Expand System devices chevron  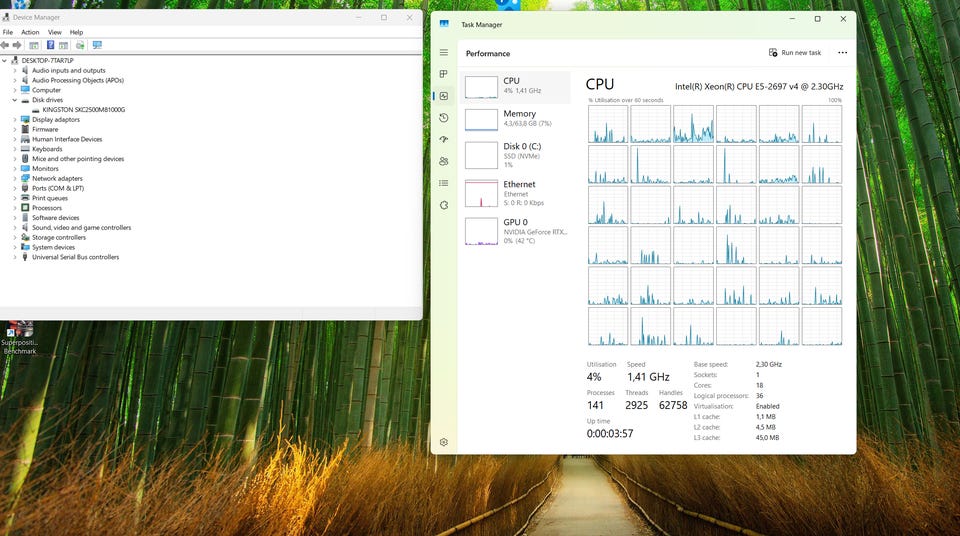pos(15,247)
